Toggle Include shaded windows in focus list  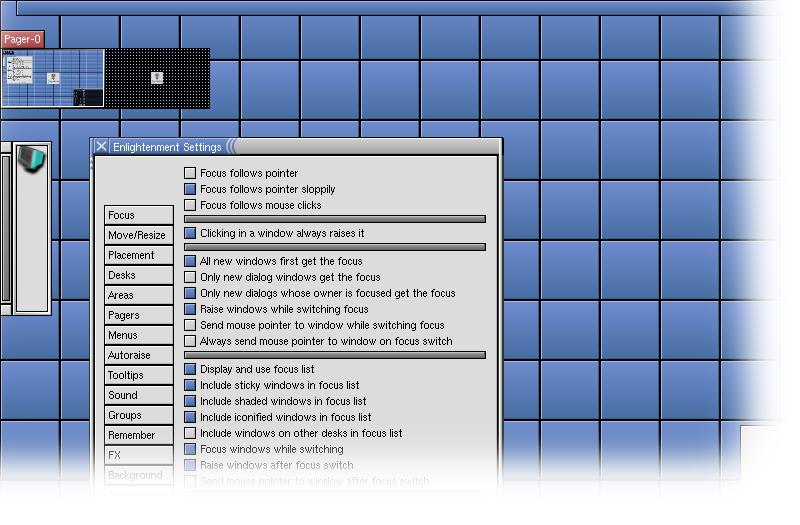tap(190, 401)
